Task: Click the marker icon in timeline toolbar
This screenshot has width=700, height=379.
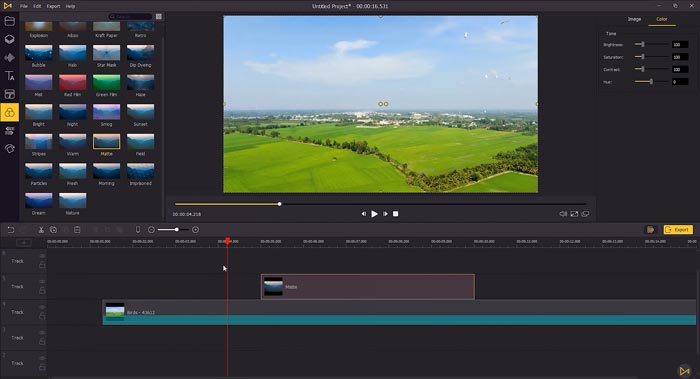Action: pos(138,229)
